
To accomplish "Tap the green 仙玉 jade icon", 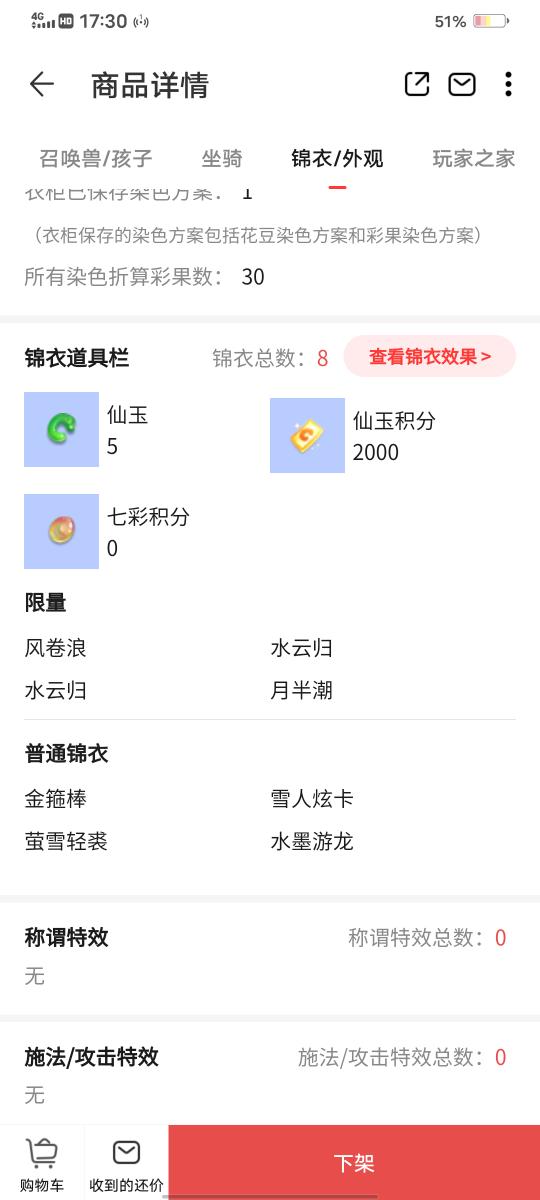I will pos(61,429).
